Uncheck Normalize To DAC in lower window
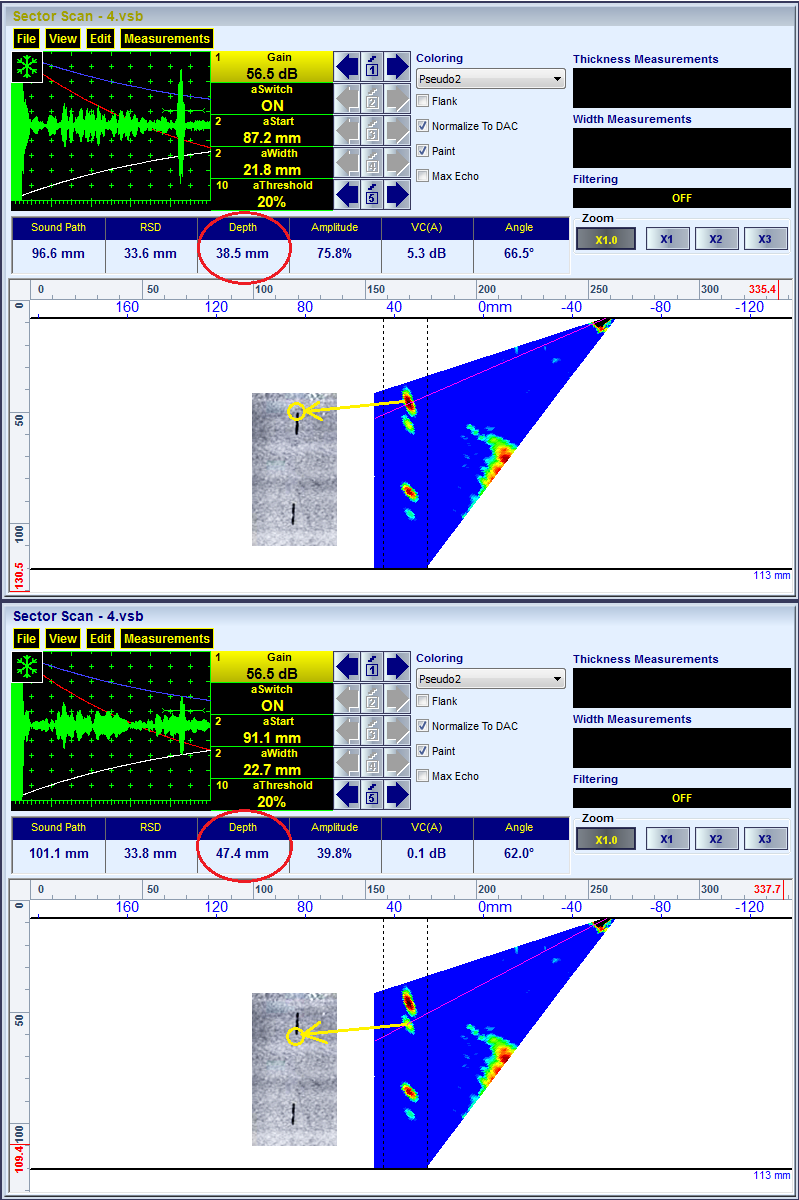 [x=423, y=726]
